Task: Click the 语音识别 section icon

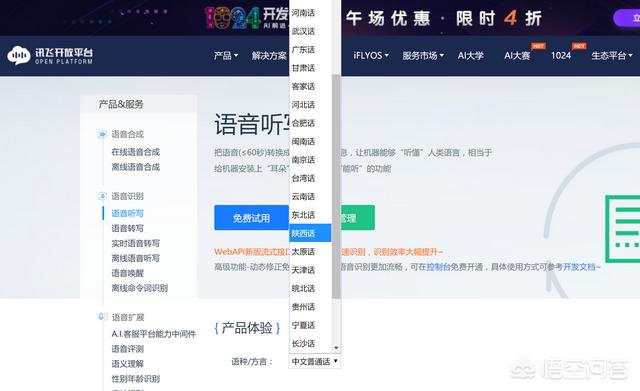Action: tap(102, 196)
